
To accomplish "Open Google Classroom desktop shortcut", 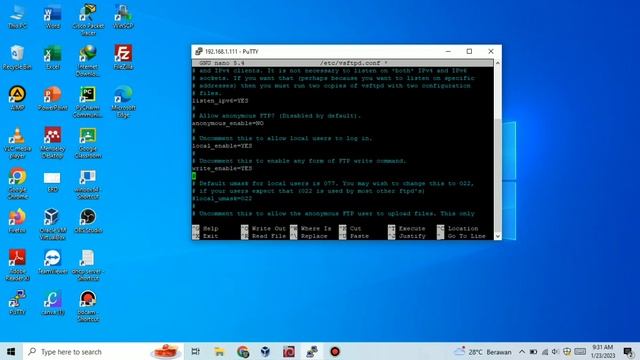I will coord(88,143).
